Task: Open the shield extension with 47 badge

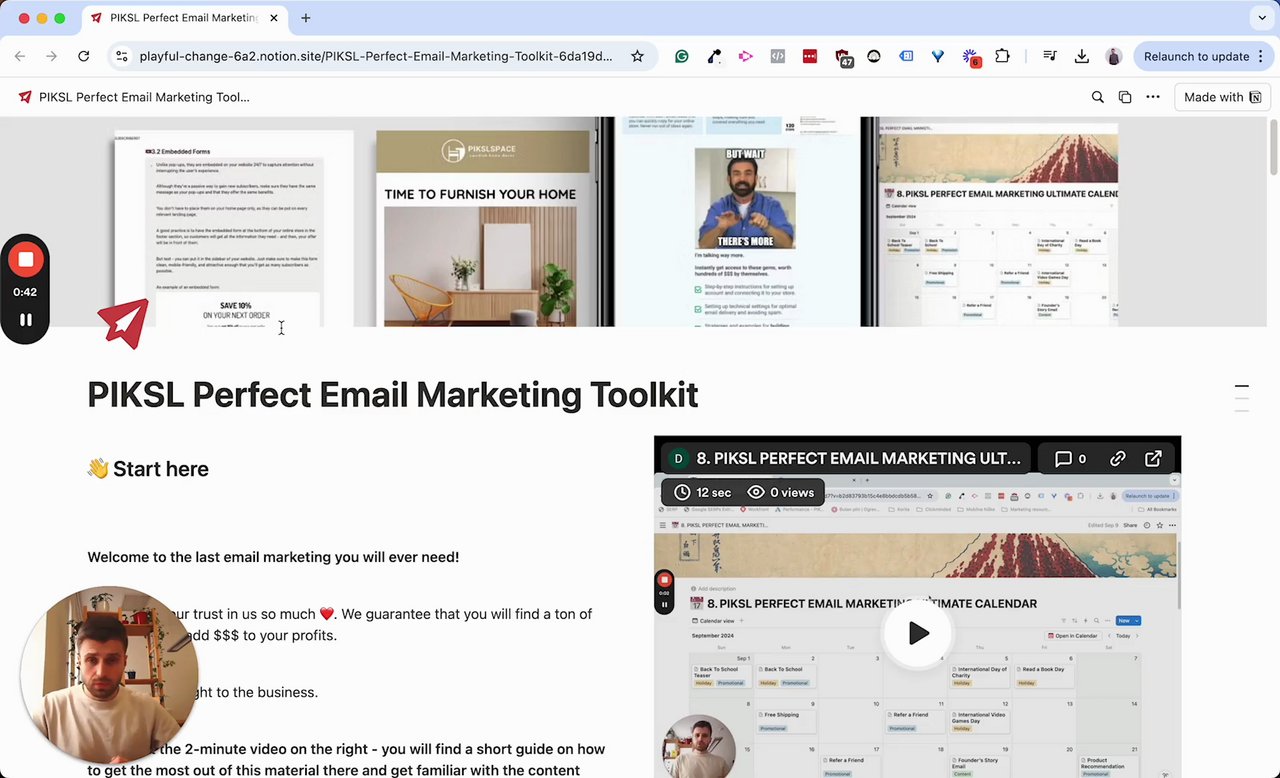Action: (843, 58)
